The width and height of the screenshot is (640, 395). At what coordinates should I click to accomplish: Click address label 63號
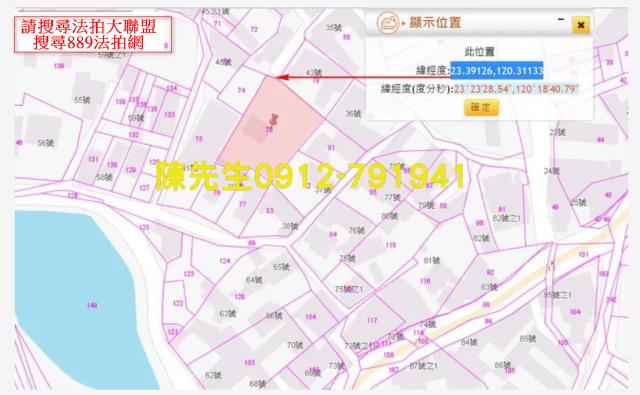(x=227, y=314)
